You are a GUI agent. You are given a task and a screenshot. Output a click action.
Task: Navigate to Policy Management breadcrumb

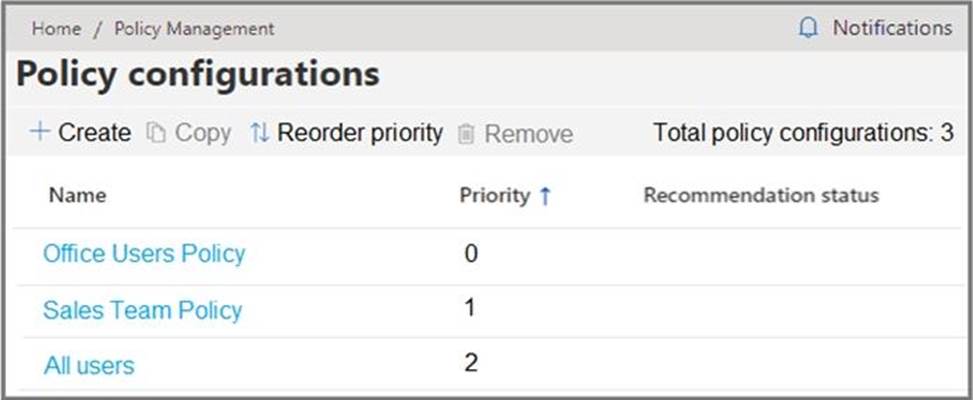[x=194, y=28]
